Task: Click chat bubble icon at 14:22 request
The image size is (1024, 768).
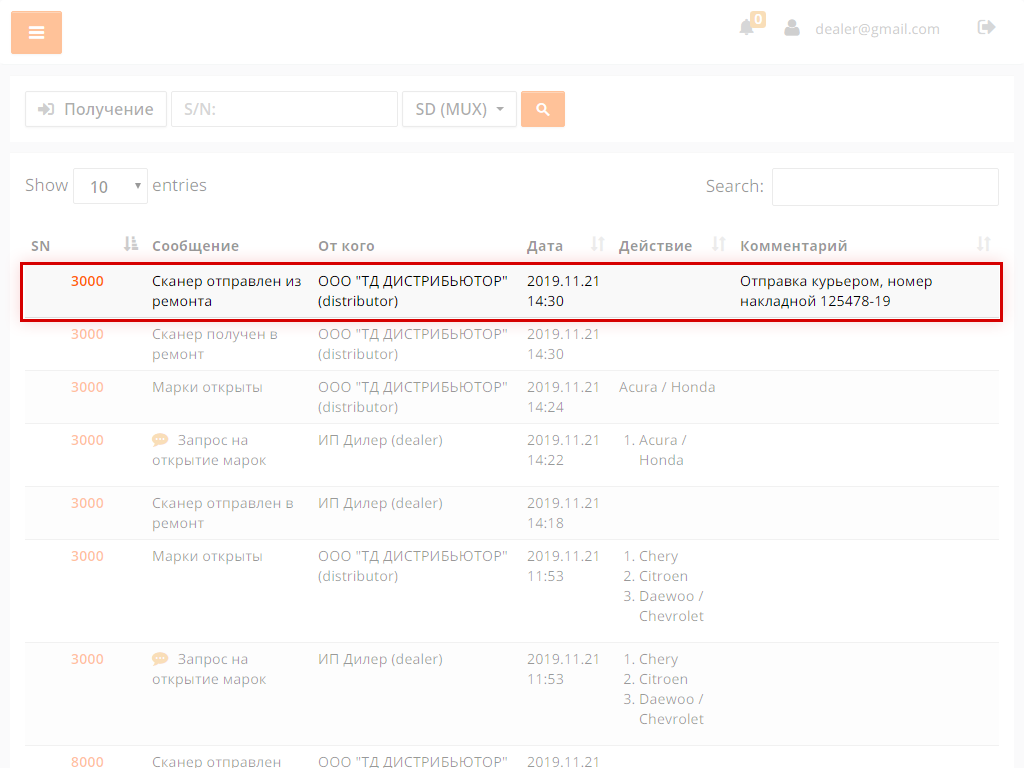Action: (160, 440)
